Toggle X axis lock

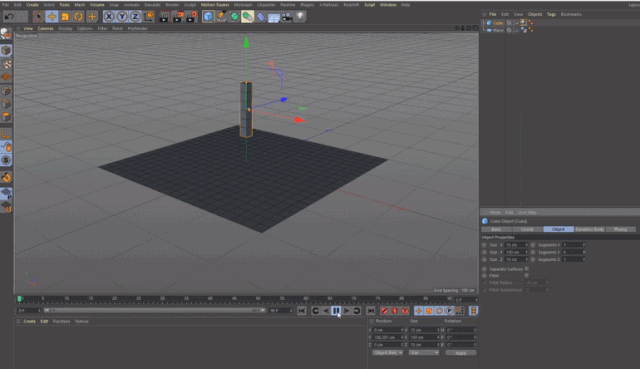point(109,16)
